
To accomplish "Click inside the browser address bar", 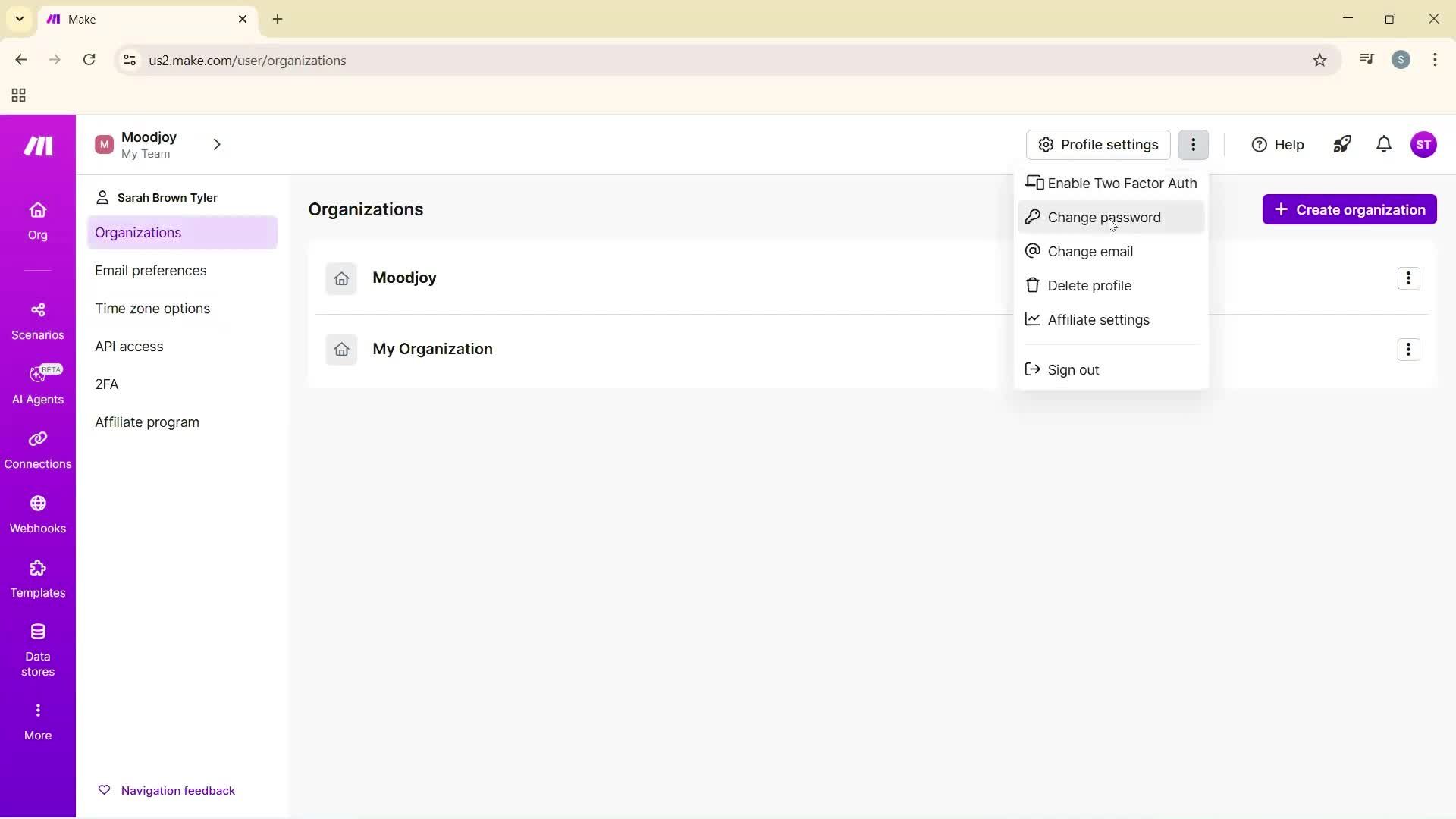I will [455, 60].
